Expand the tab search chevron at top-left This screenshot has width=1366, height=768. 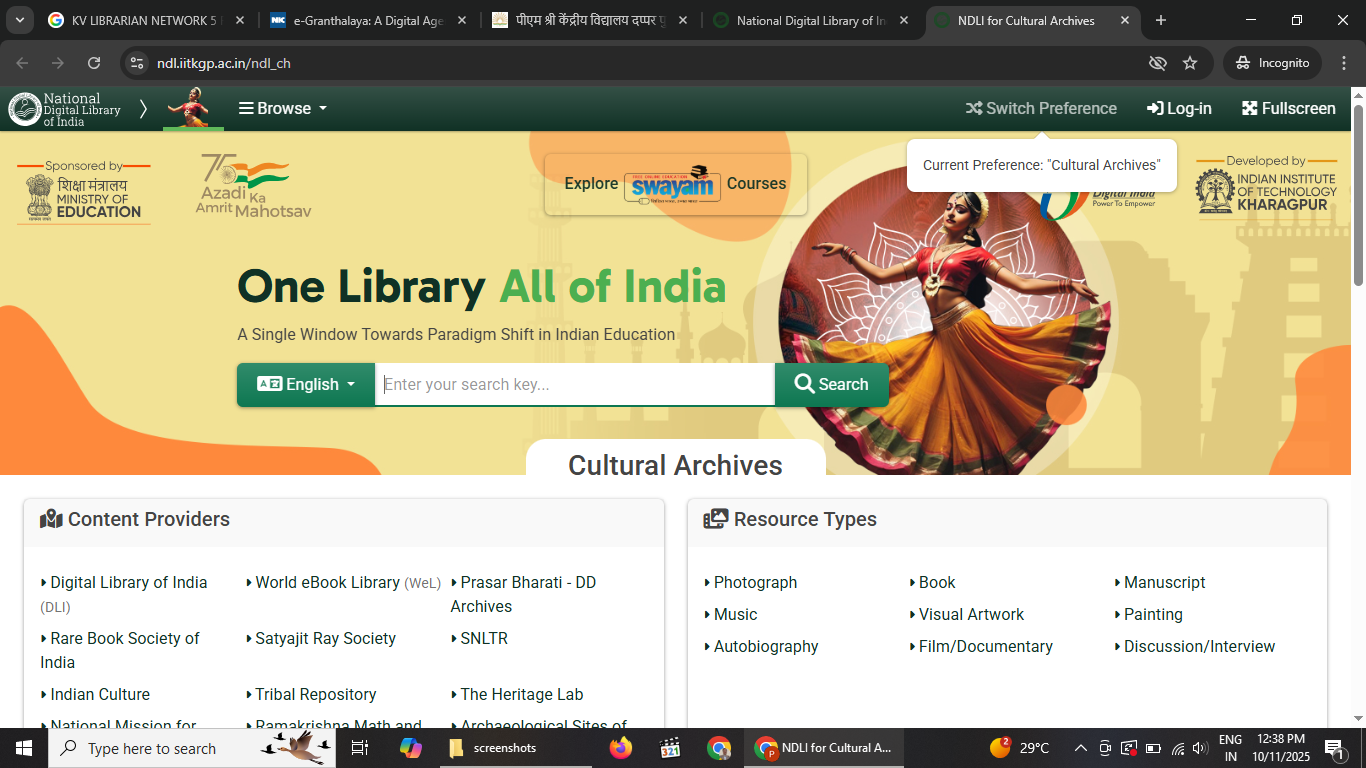coord(20,20)
